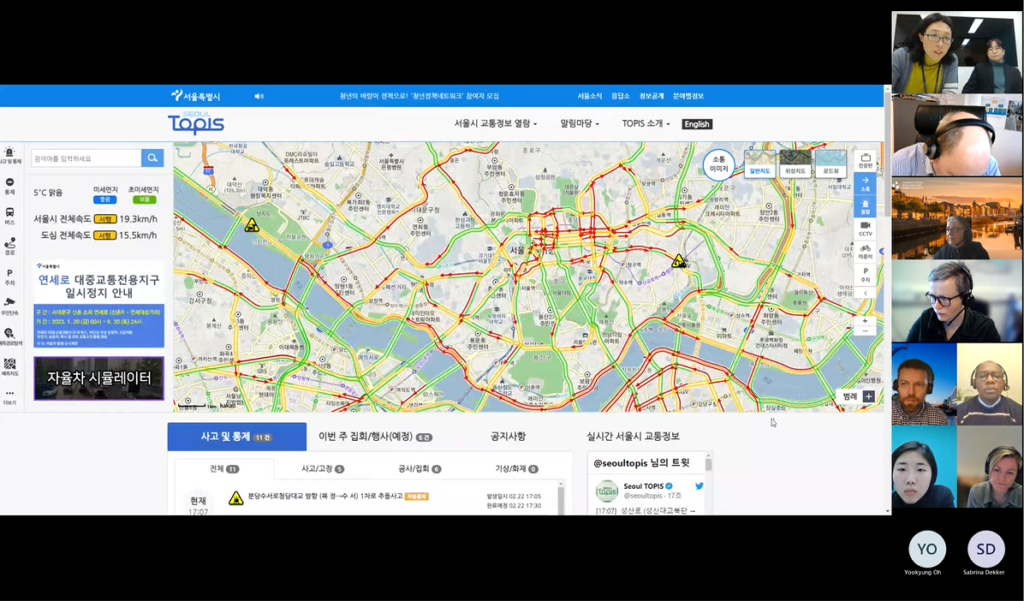Toggle the 따릉이 bicycle map layer

tap(865, 252)
